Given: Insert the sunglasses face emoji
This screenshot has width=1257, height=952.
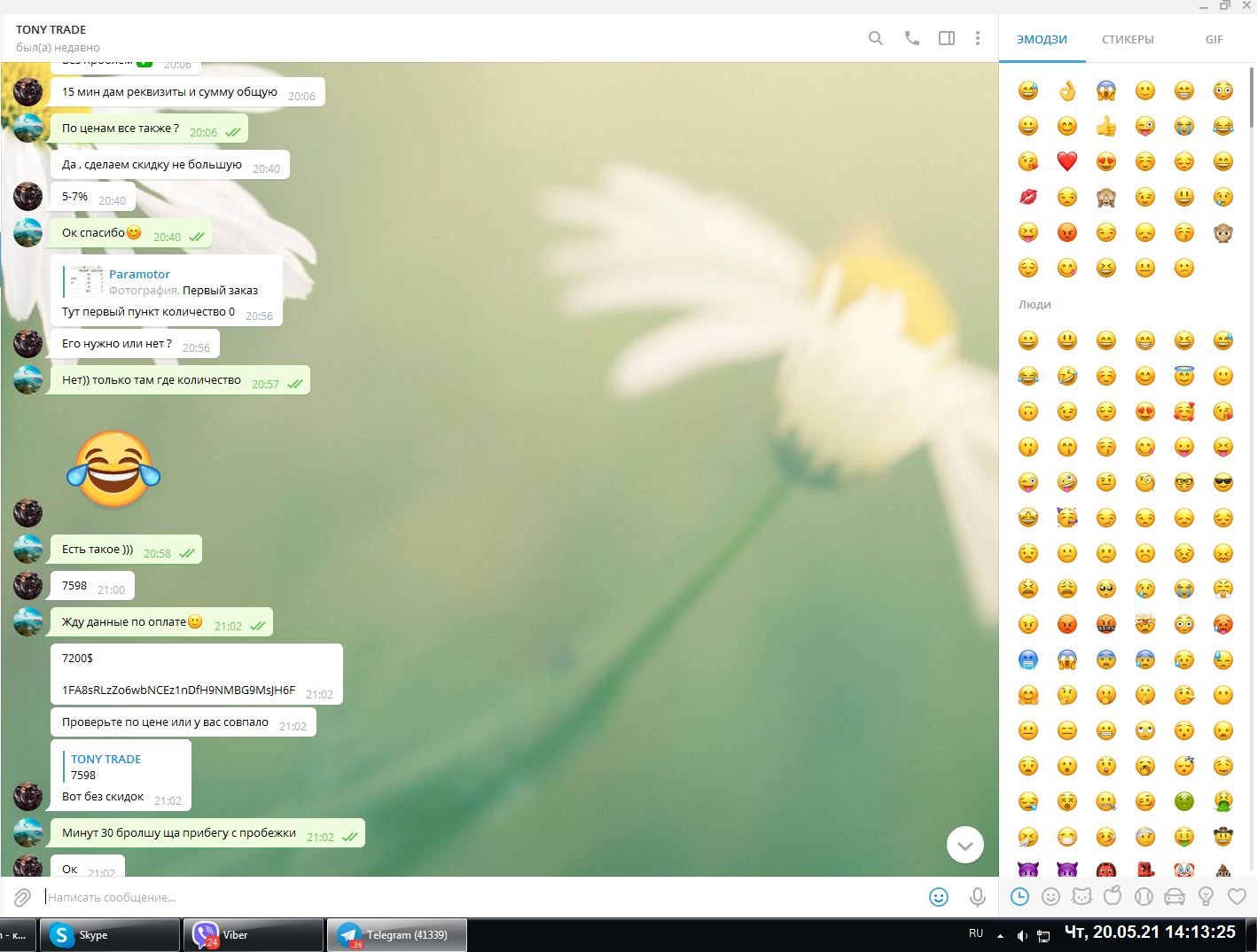Looking at the screenshot, I should [1223, 482].
